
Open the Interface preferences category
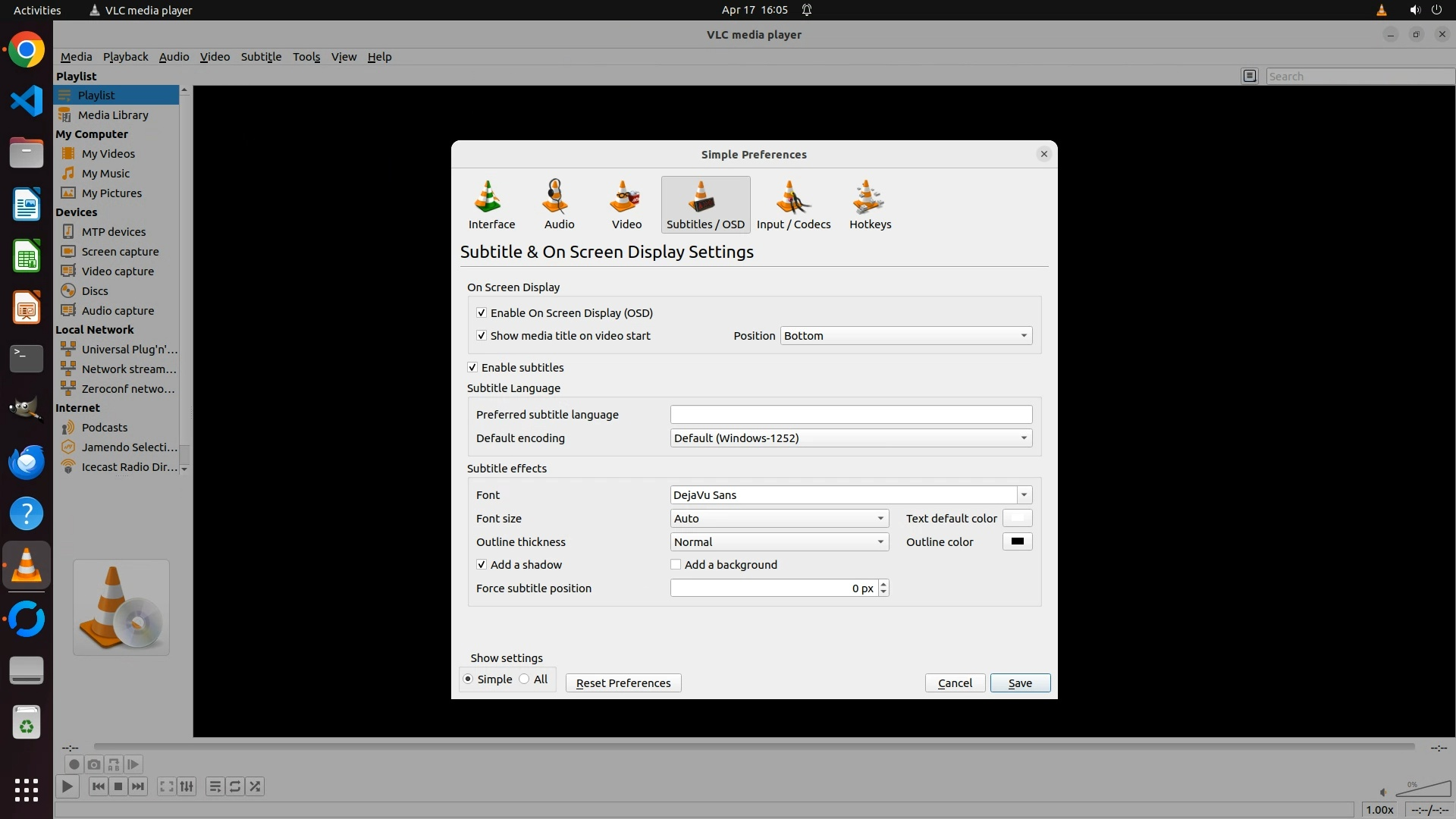click(491, 204)
